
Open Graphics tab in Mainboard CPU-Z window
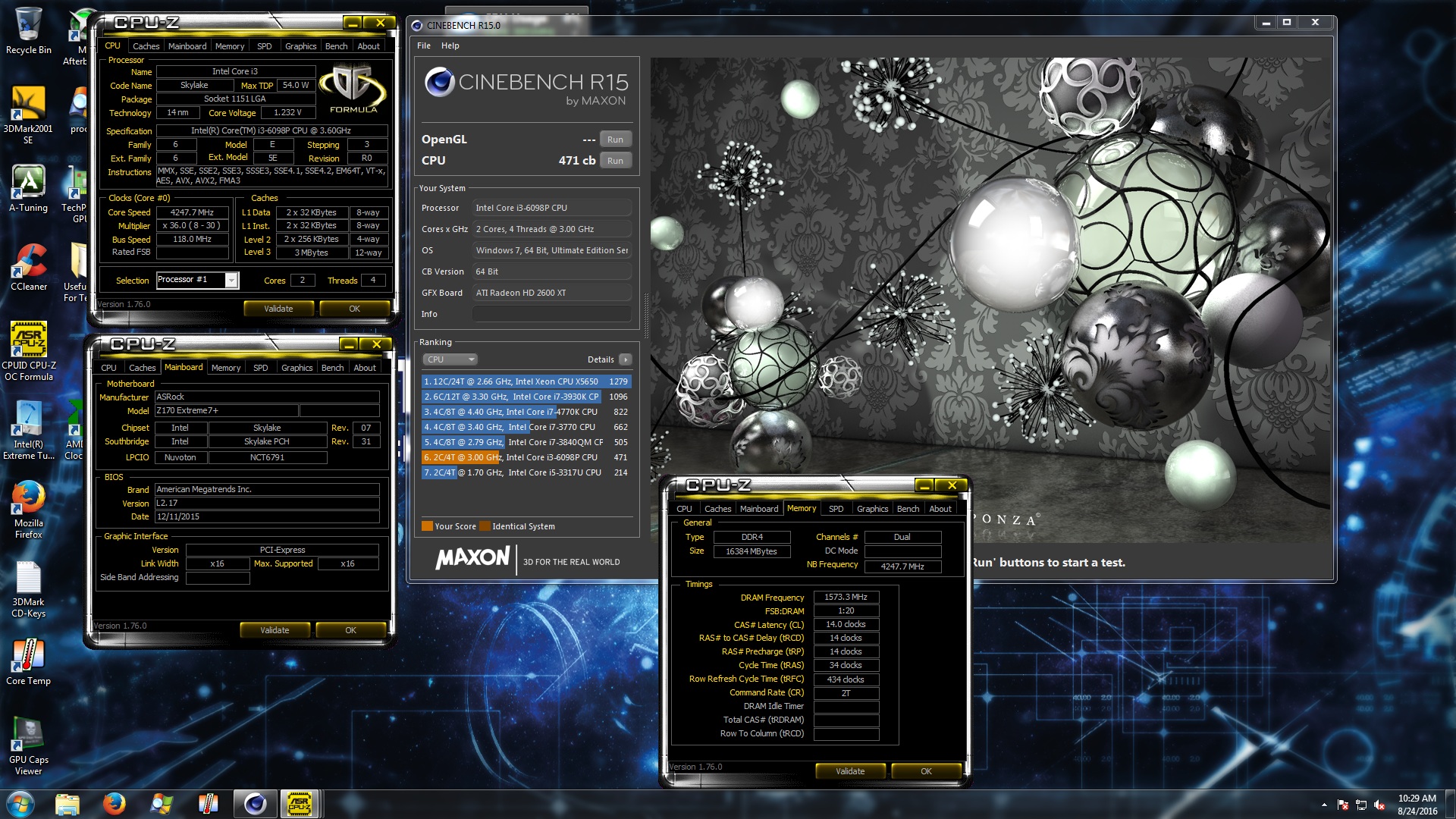coord(297,368)
